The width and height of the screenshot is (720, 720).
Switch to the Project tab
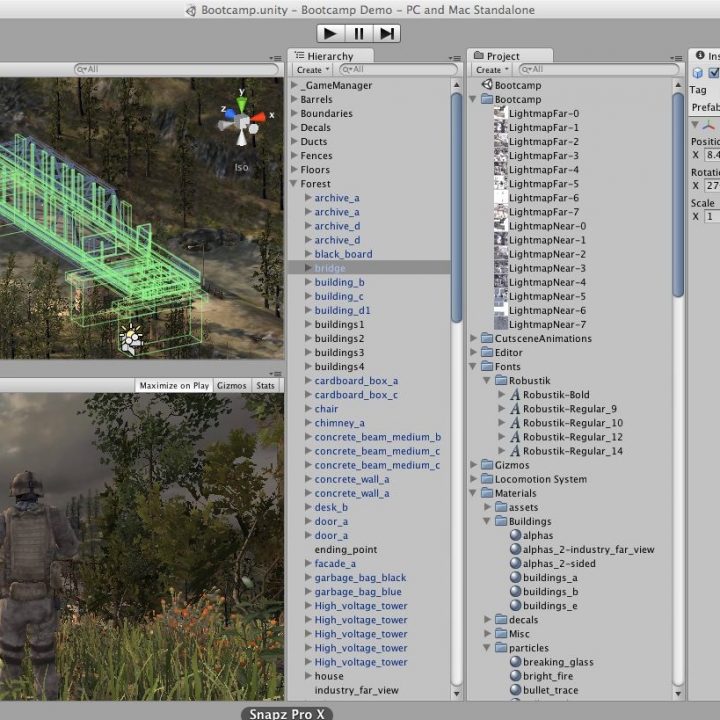tap(510, 56)
